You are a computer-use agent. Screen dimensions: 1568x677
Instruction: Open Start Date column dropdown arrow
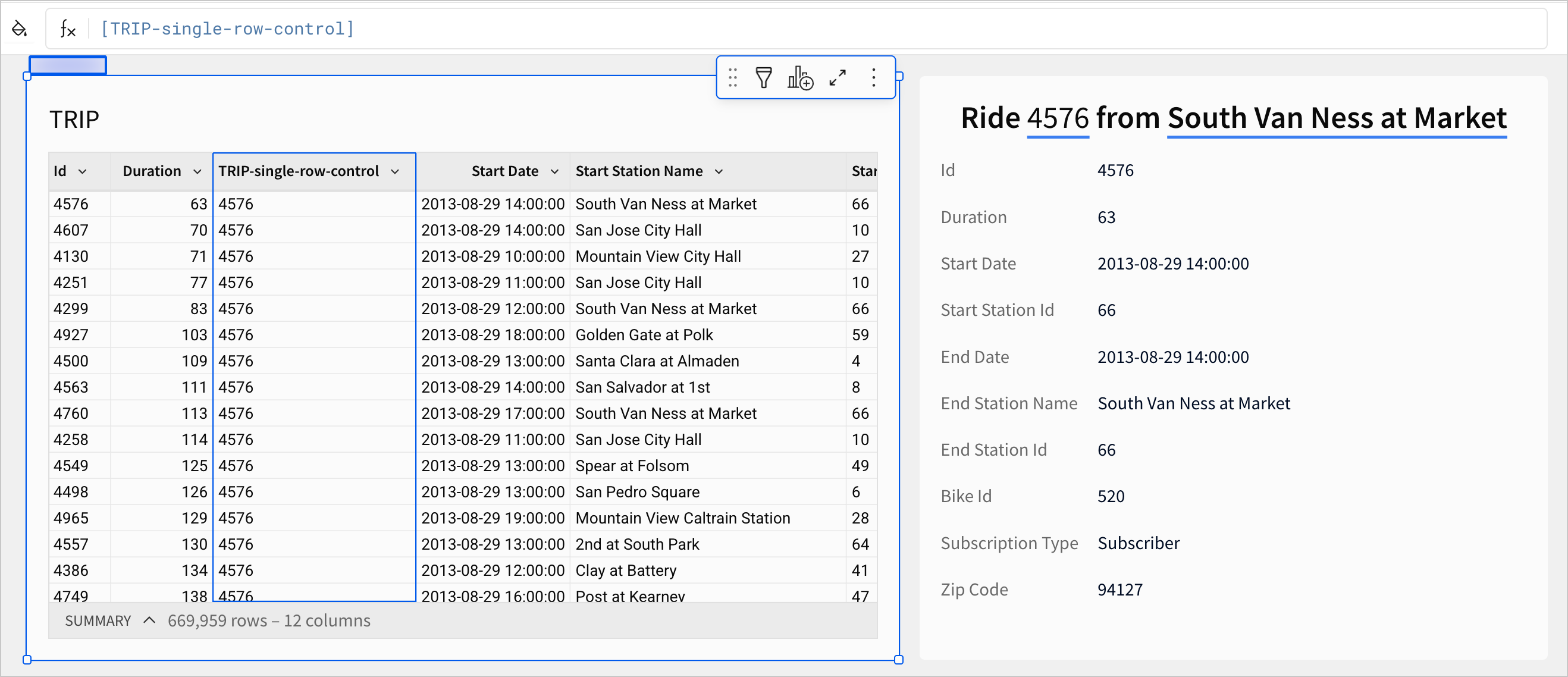pos(554,172)
